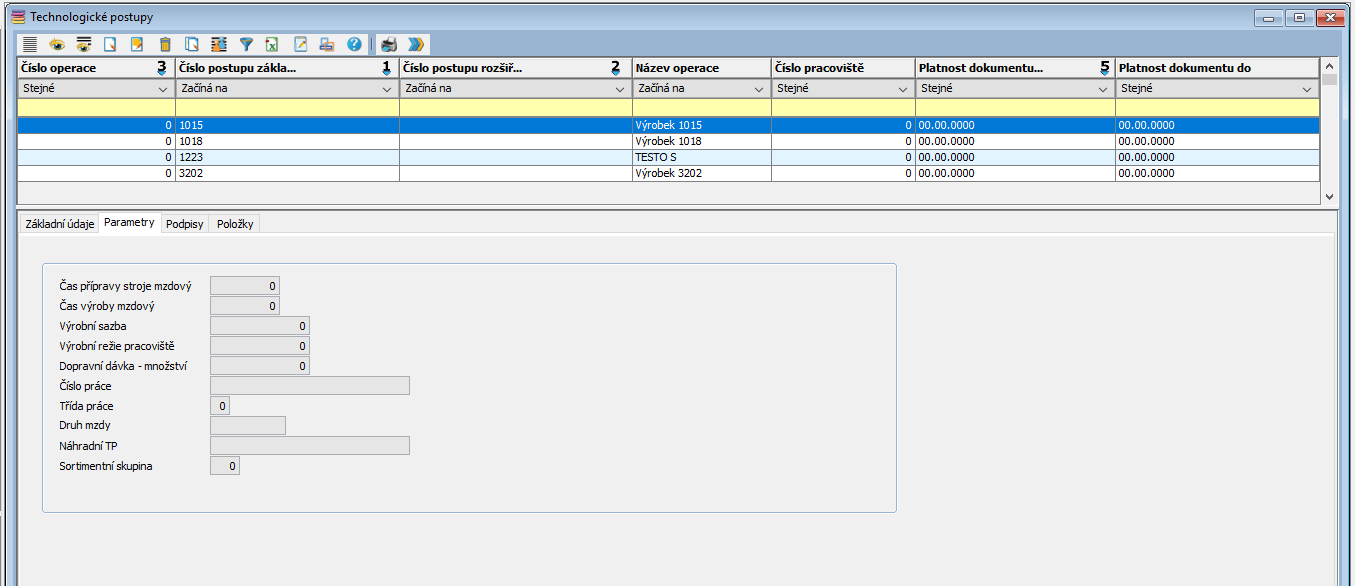Image resolution: width=1355 pixels, height=586 pixels.
Task: Open help with the question mark icon
Action: coord(354,44)
